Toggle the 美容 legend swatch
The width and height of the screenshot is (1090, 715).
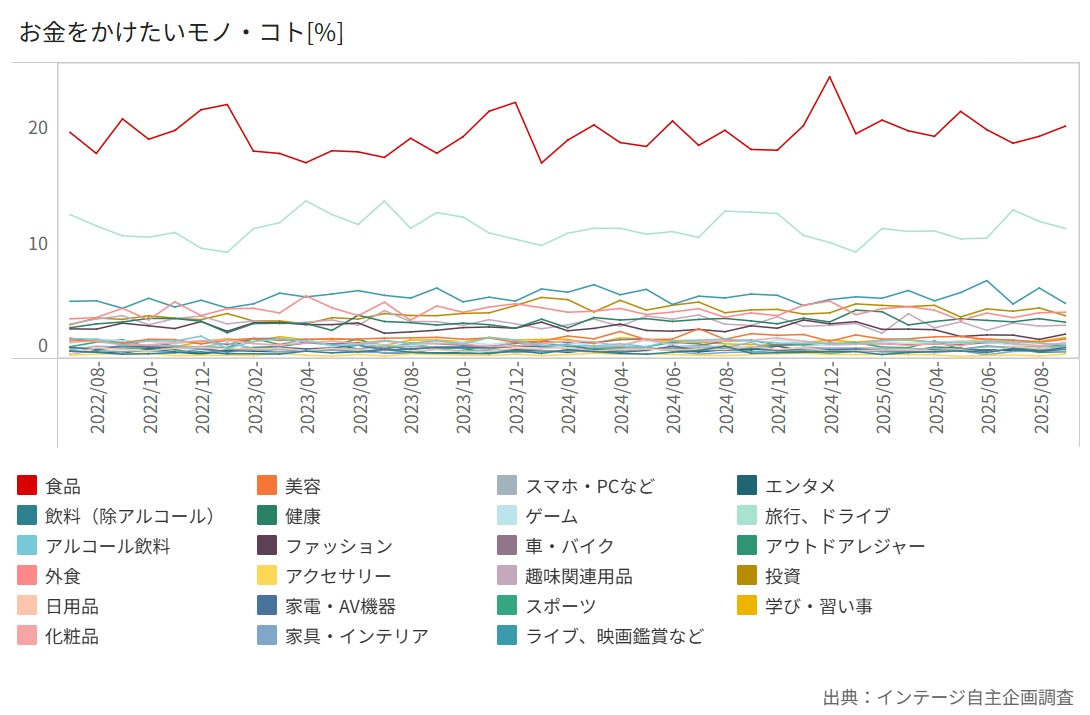click(x=268, y=487)
